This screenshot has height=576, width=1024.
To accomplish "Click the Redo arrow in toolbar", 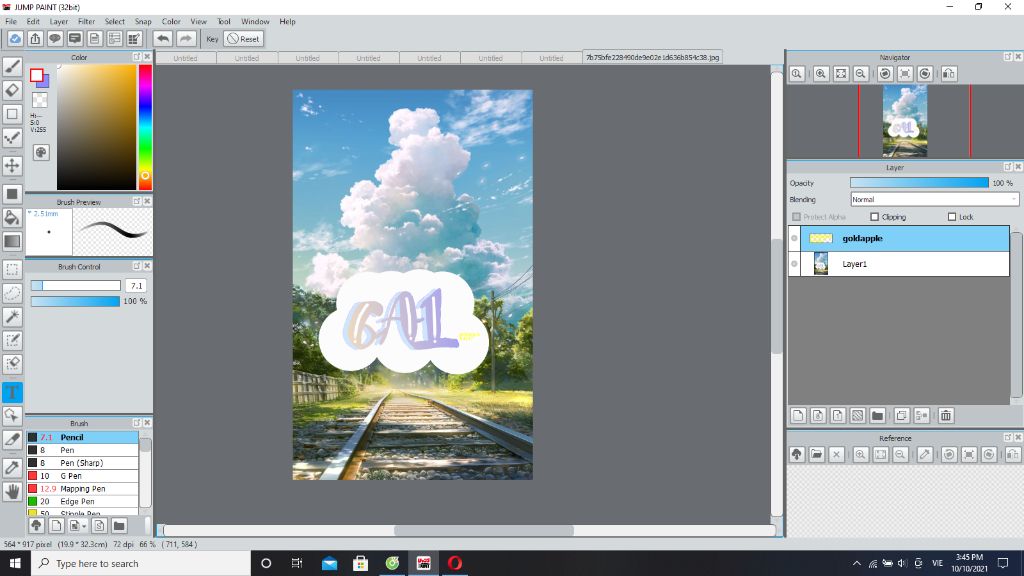I will click(186, 39).
